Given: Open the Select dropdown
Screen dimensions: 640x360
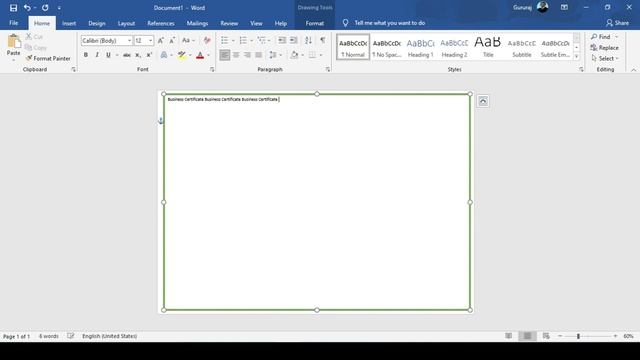Looking at the screenshot, I should [604, 58].
